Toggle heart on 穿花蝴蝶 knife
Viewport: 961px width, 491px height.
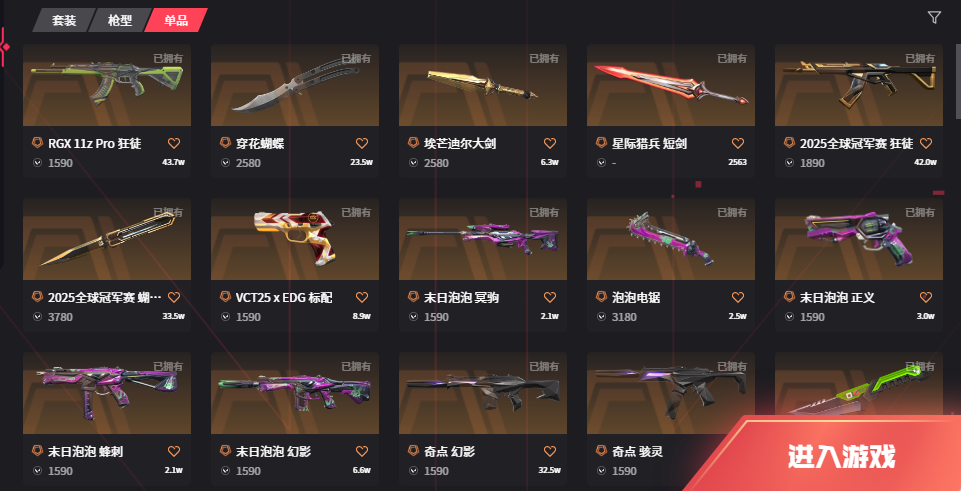pos(362,143)
